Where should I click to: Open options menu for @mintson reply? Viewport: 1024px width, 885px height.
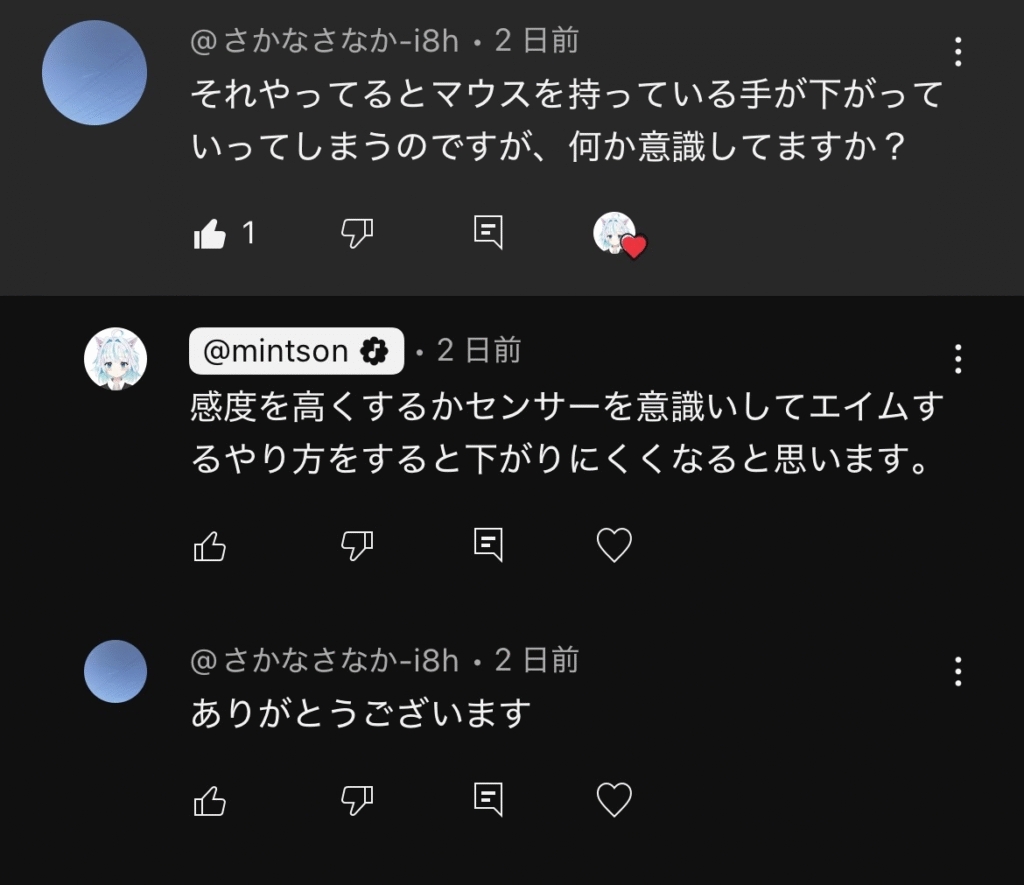[x=958, y=358]
